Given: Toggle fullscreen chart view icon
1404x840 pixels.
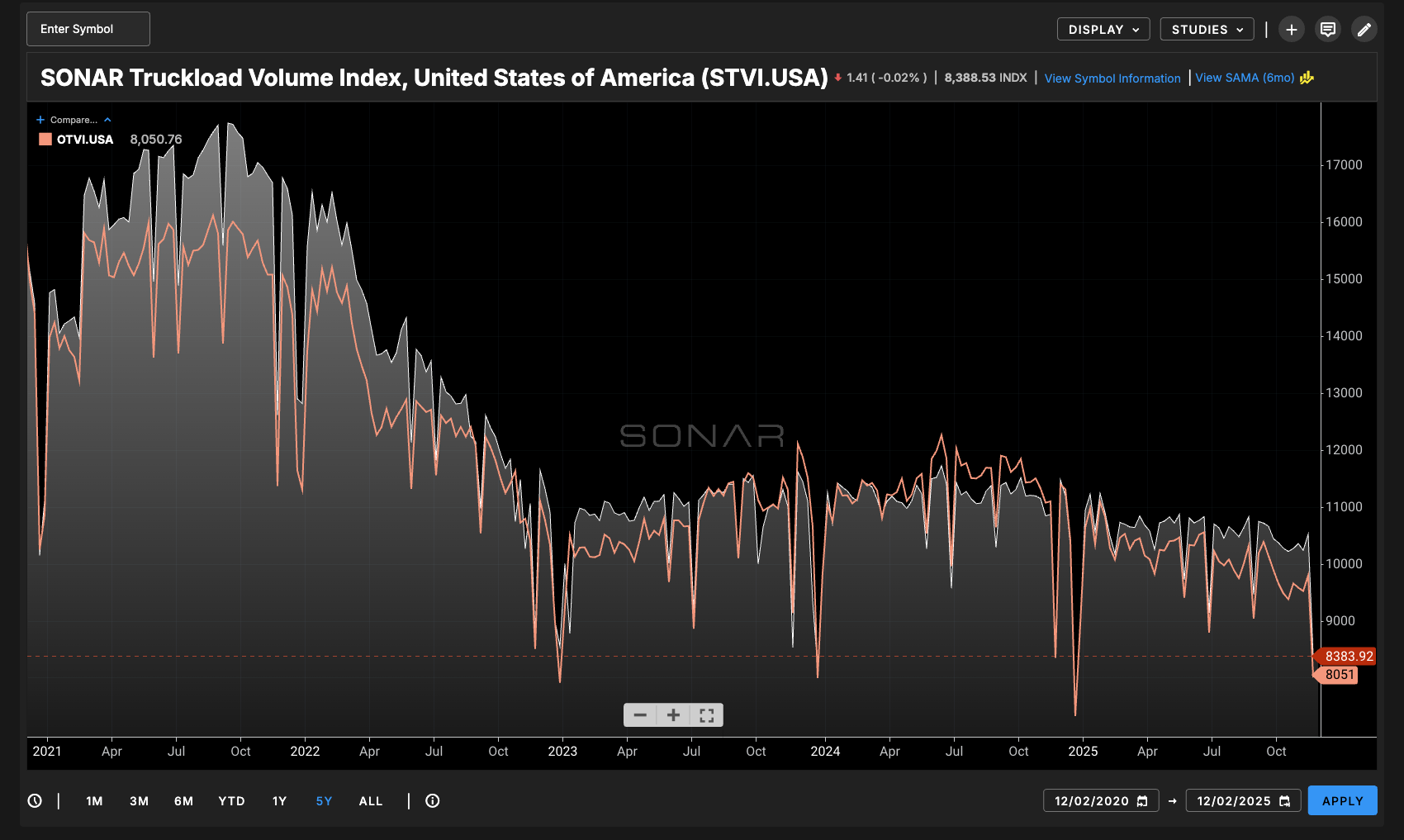Looking at the screenshot, I should pyautogui.click(x=707, y=715).
